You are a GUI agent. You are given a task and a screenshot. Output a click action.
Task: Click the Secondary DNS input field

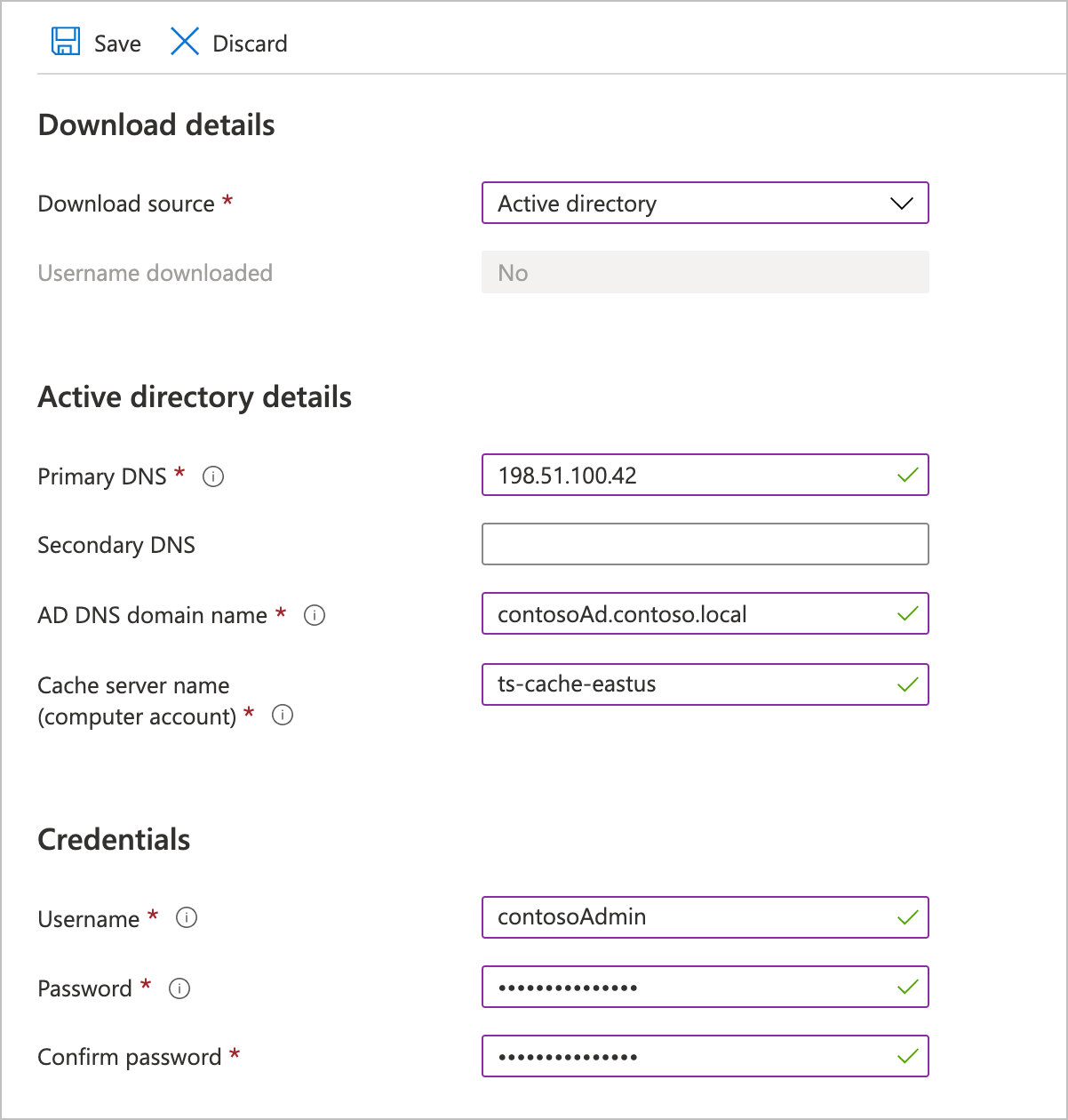tap(705, 543)
